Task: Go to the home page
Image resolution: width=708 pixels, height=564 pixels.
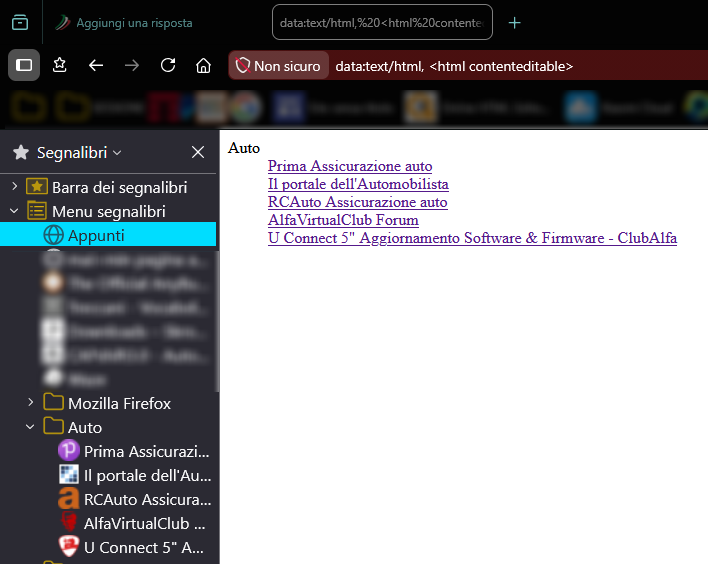Action: pyautogui.click(x=204, y=65)
